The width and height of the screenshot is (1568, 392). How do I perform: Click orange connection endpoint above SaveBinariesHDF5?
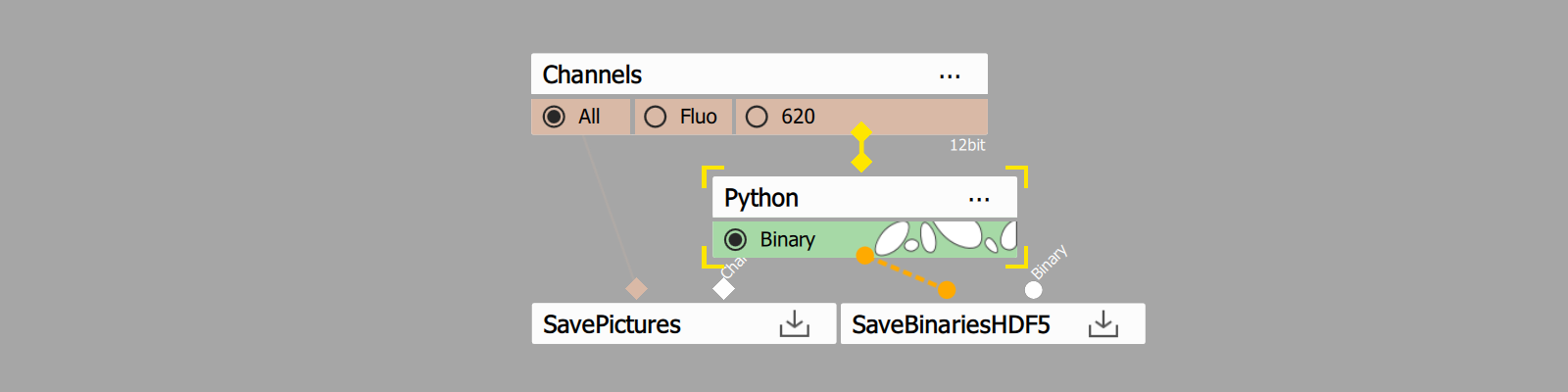947,290
